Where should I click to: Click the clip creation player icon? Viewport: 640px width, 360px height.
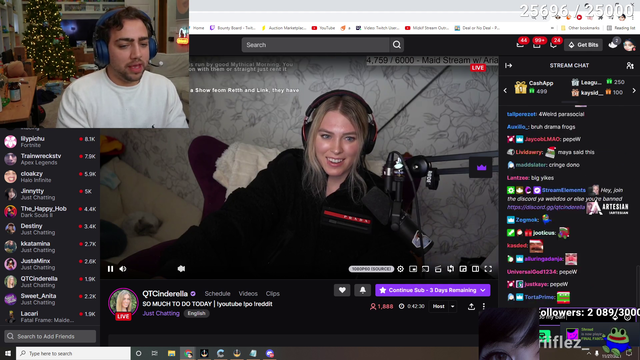(x=438, y=269)
